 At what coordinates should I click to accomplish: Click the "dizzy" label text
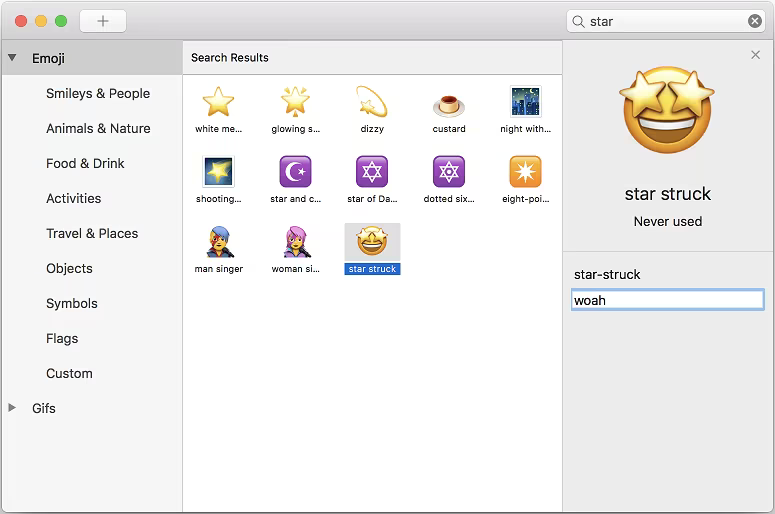pyautogui.click(x=372, y=129)
